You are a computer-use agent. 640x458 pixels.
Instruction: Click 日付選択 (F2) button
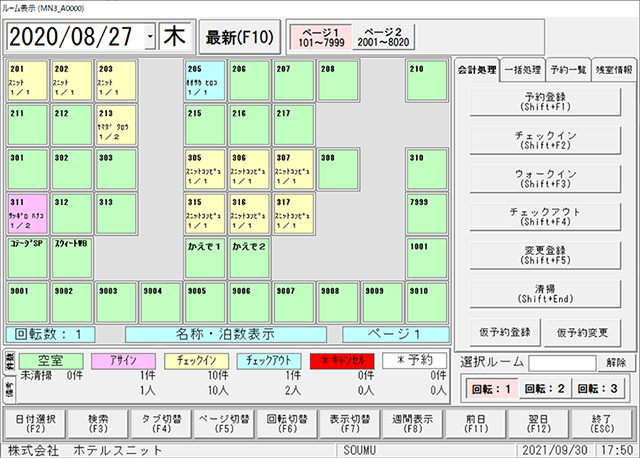[x=35, y=424]
